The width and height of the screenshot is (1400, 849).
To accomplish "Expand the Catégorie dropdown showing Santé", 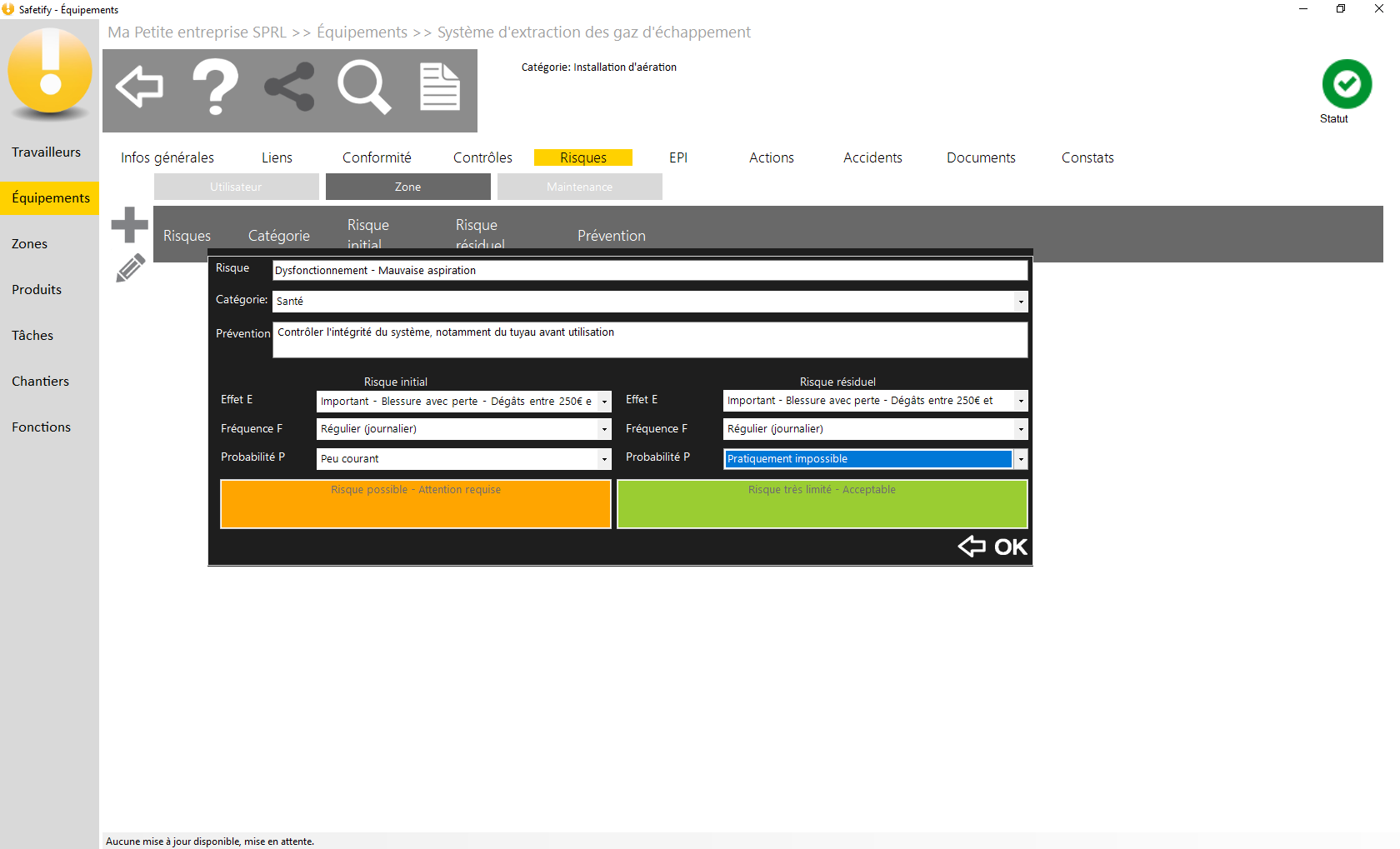I will pos(1020,302).
